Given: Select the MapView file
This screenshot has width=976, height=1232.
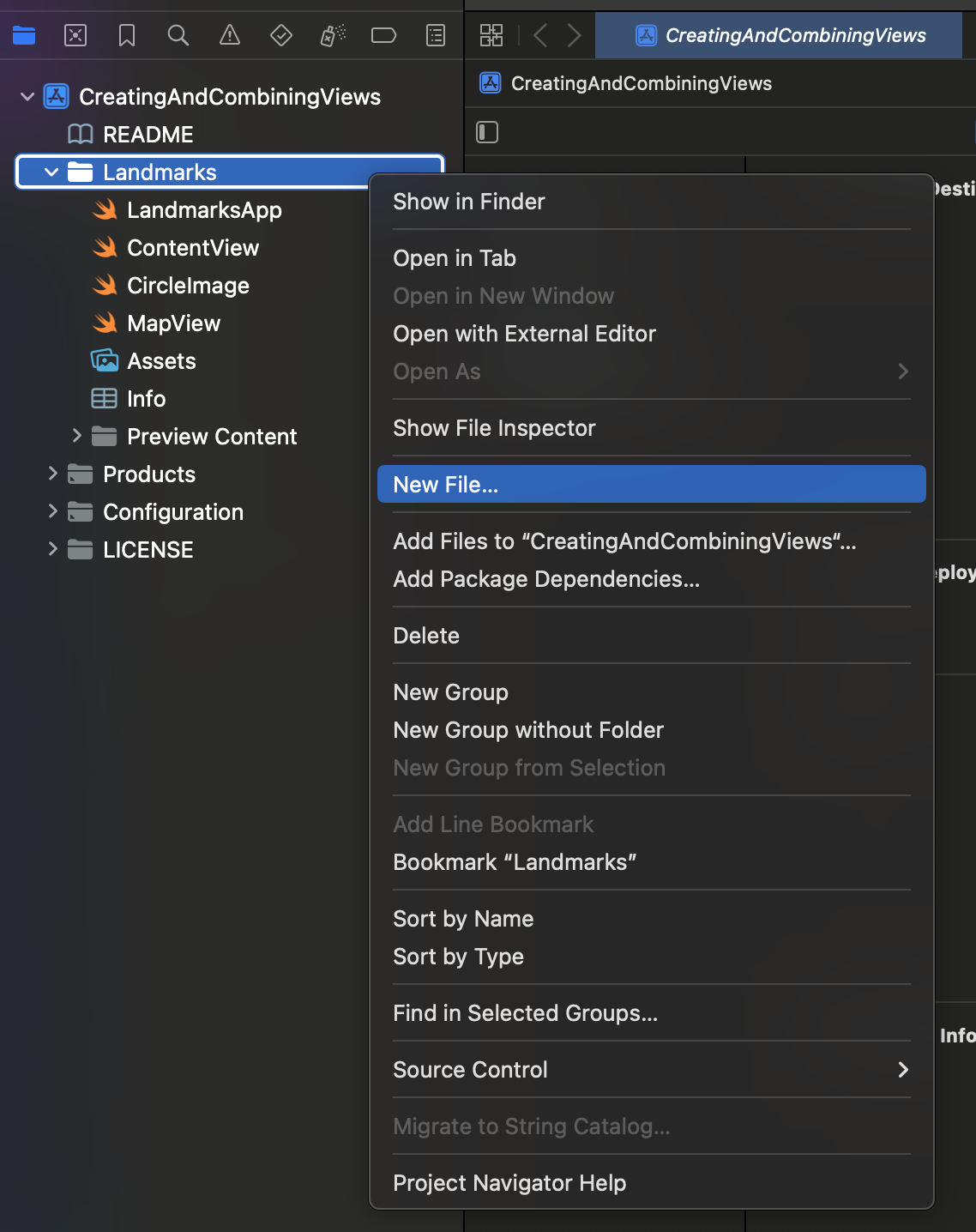Looking at the screenshot, I should pos(173,323).
